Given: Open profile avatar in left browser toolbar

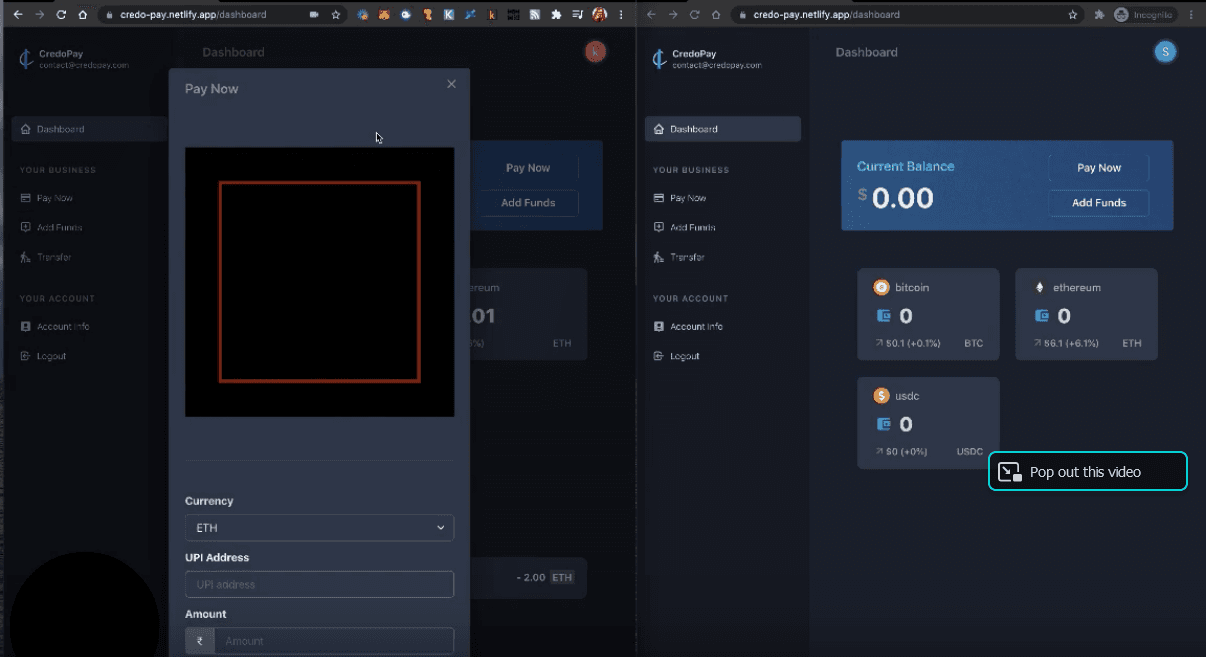Looking at the screenshot, I should point(599,15).
